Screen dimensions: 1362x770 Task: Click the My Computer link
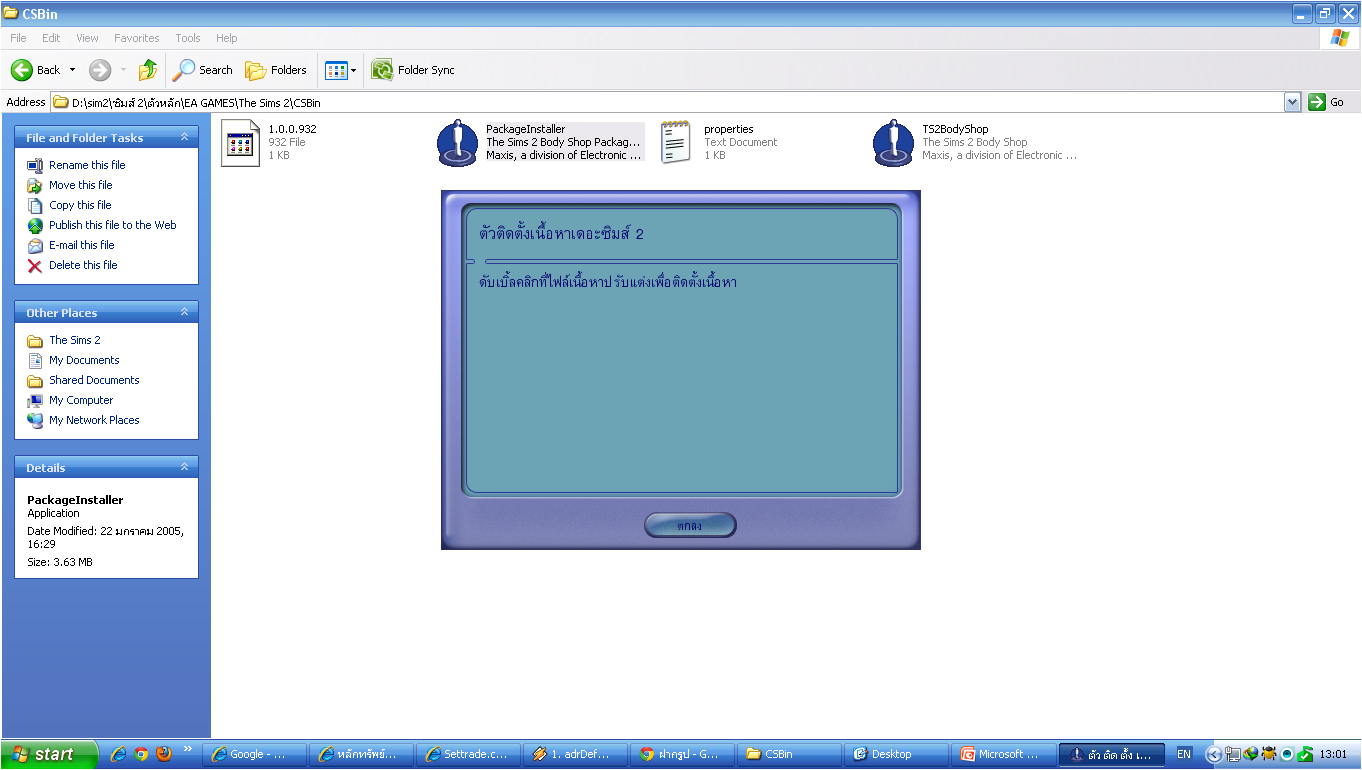[x=81, y=400]
